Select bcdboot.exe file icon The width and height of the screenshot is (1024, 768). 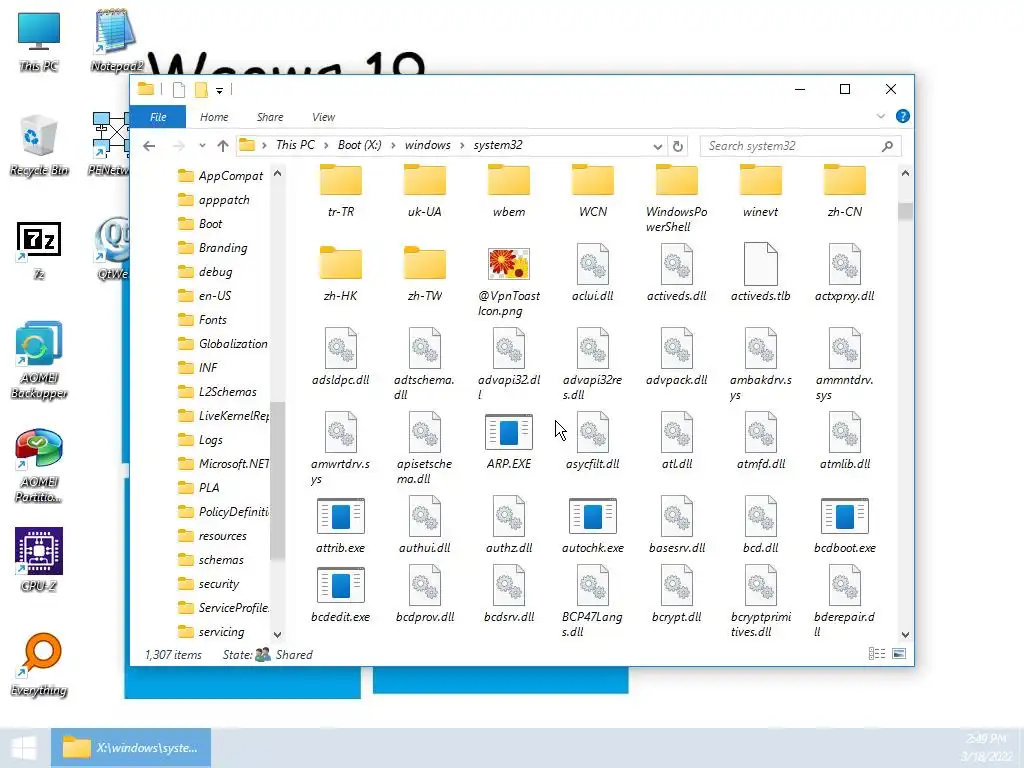pyautogui.click(x=844, y=516)
